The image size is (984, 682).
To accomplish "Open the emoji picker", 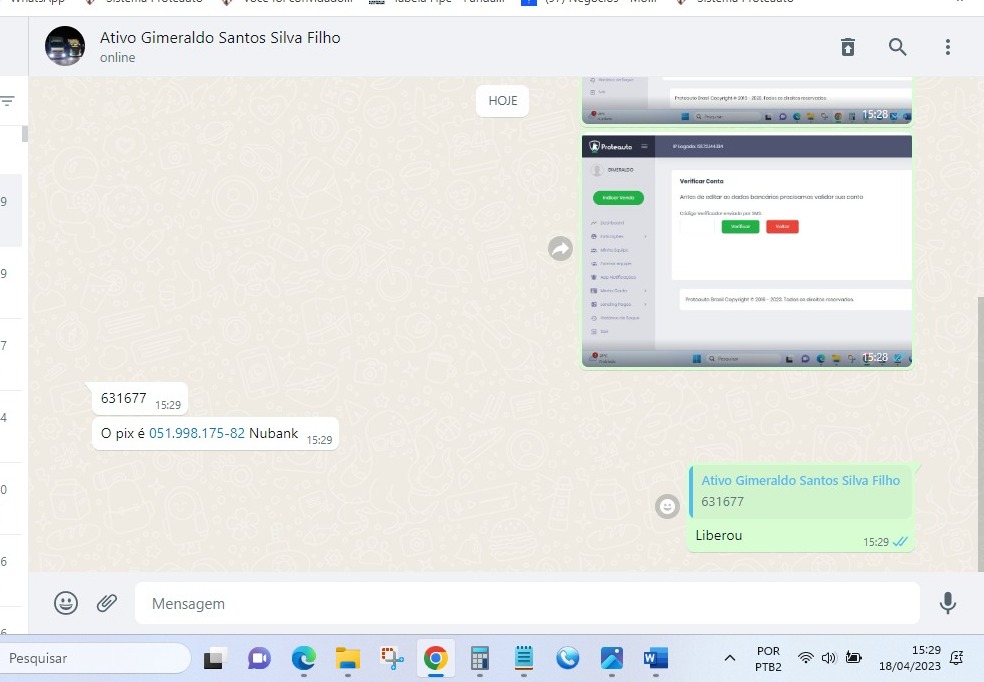I will click(66, 603).
